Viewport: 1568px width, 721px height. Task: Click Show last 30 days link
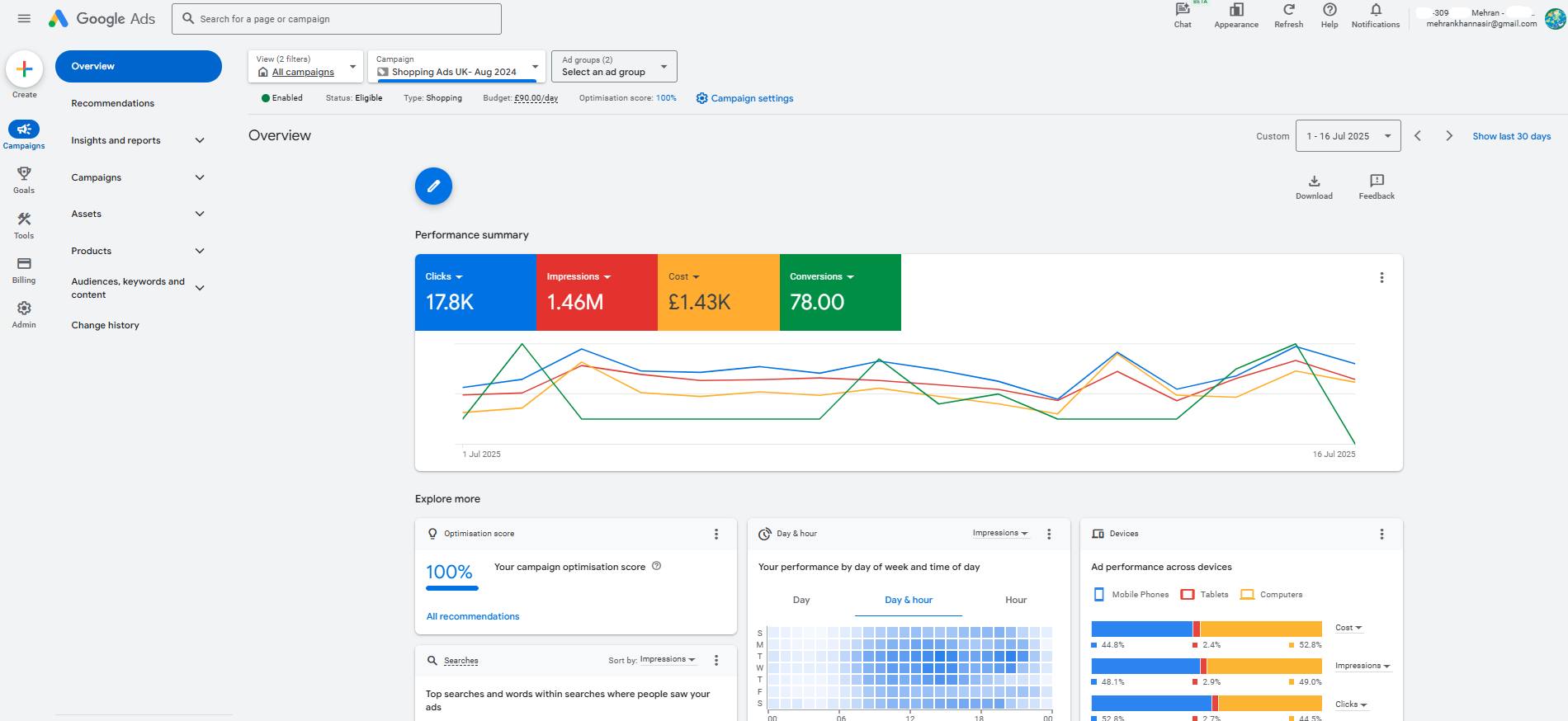[1511, 136]
